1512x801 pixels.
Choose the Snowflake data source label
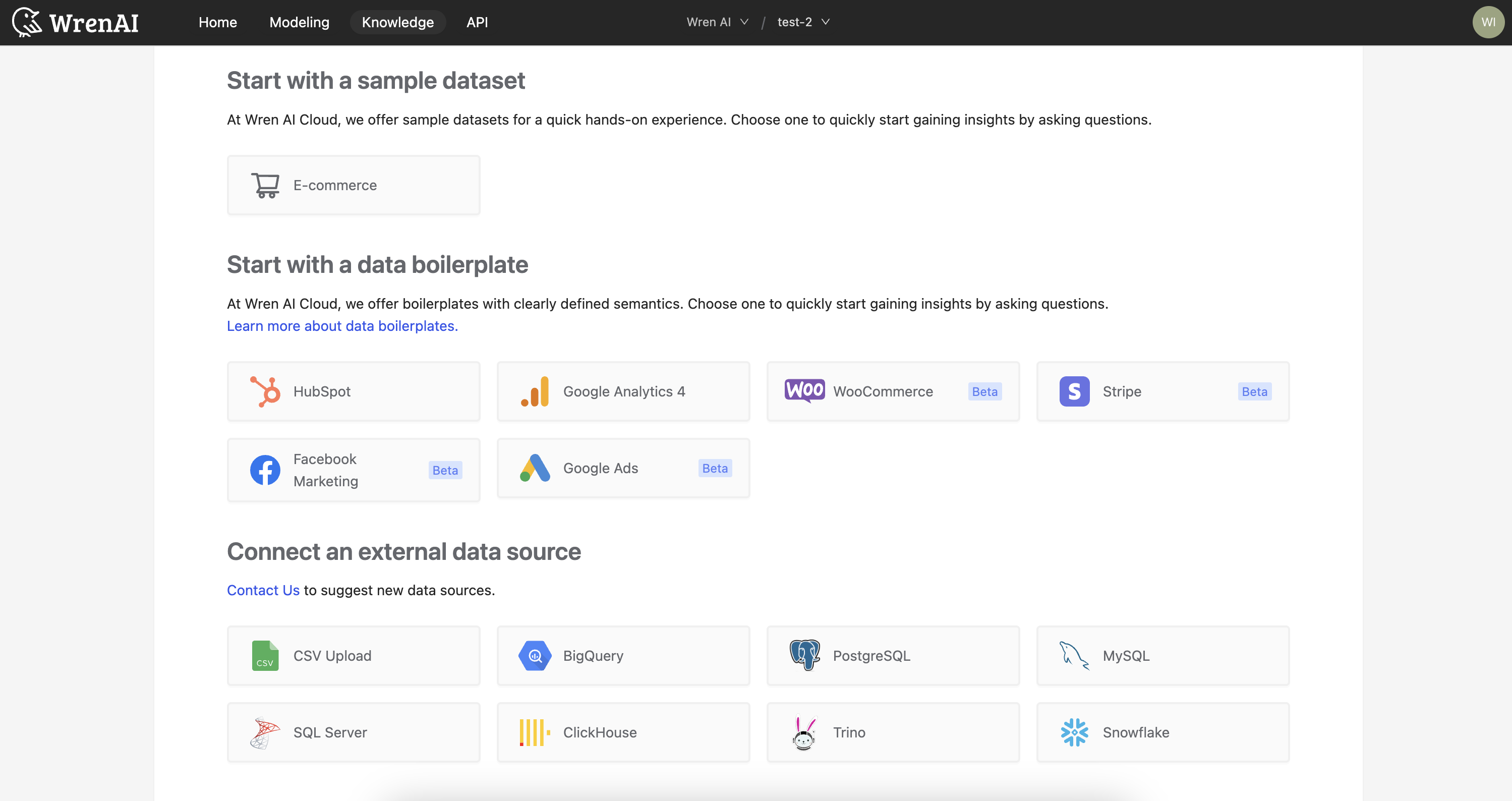(x=1136, y=733)
